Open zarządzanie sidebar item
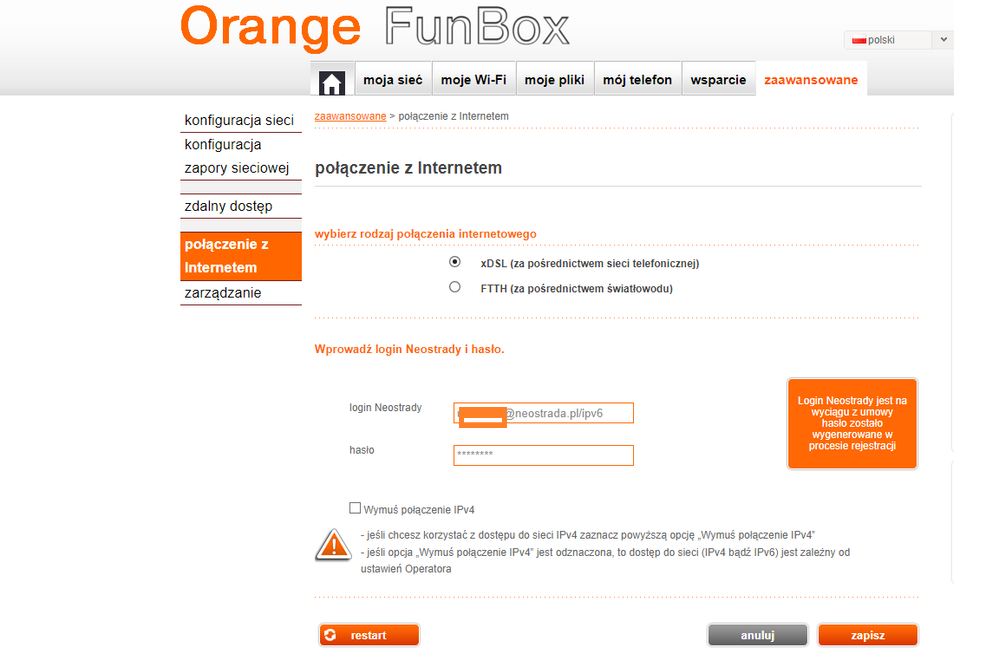 point(241,293)
